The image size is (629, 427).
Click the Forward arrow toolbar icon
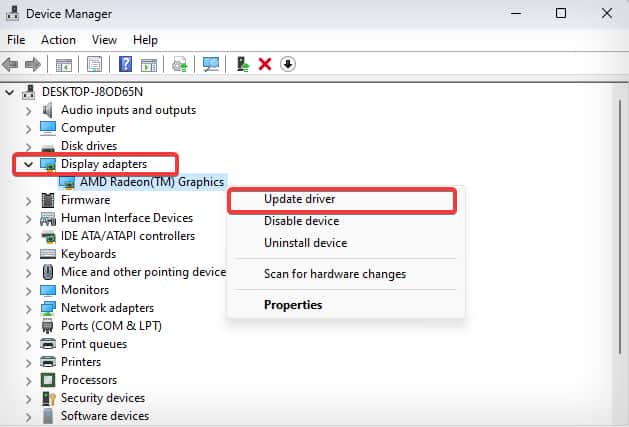[32, 64]
